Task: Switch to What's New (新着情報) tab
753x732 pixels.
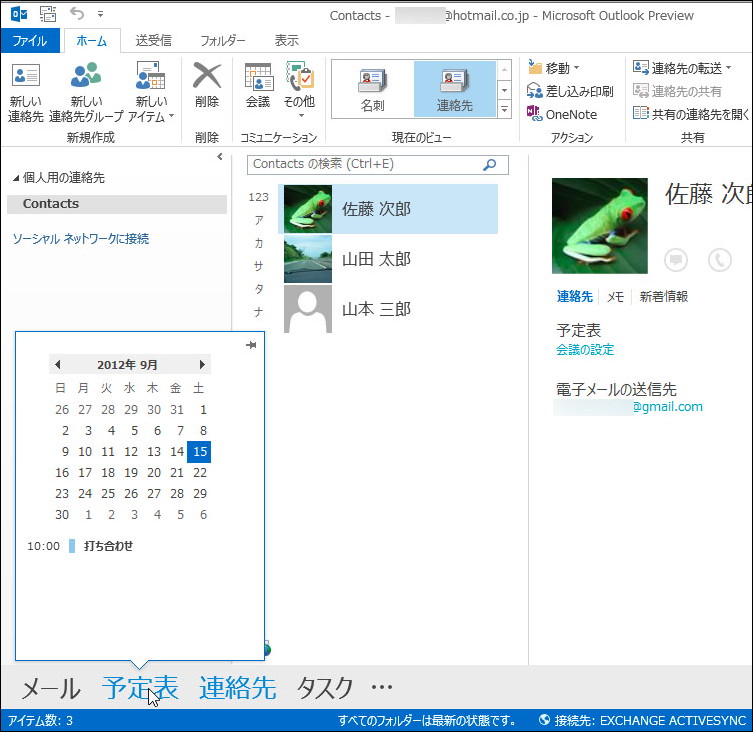Action: pyautogui.click(x=664, y=297)
